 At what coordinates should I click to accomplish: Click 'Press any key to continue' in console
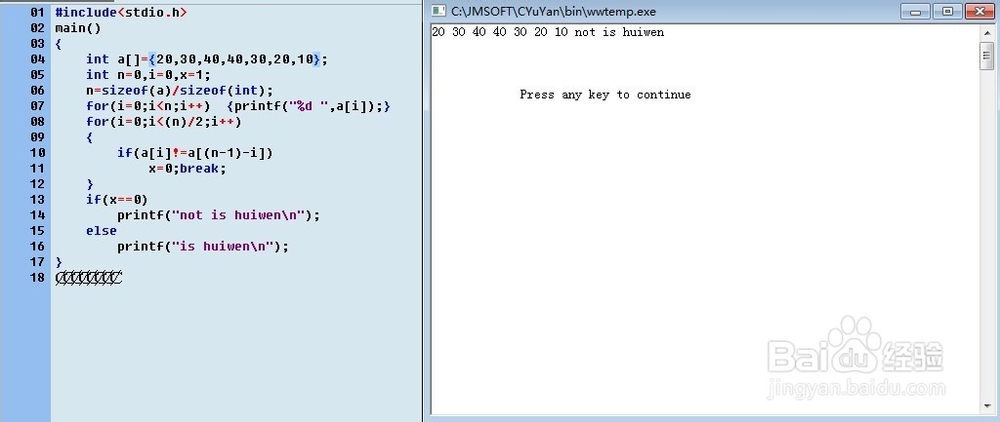click(605, 95)
